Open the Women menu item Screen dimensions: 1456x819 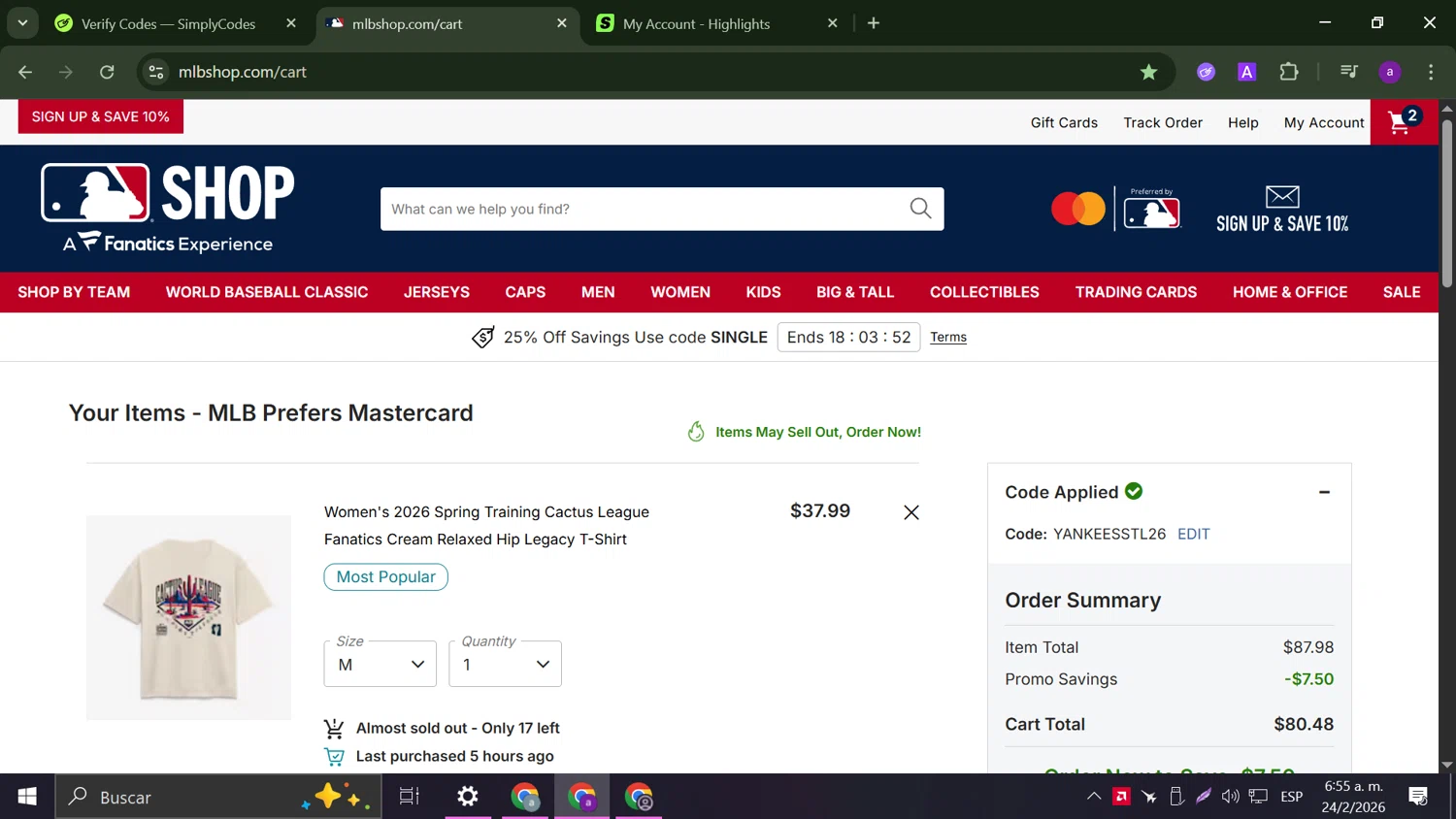pyautogui.click(x=680, y=292)
